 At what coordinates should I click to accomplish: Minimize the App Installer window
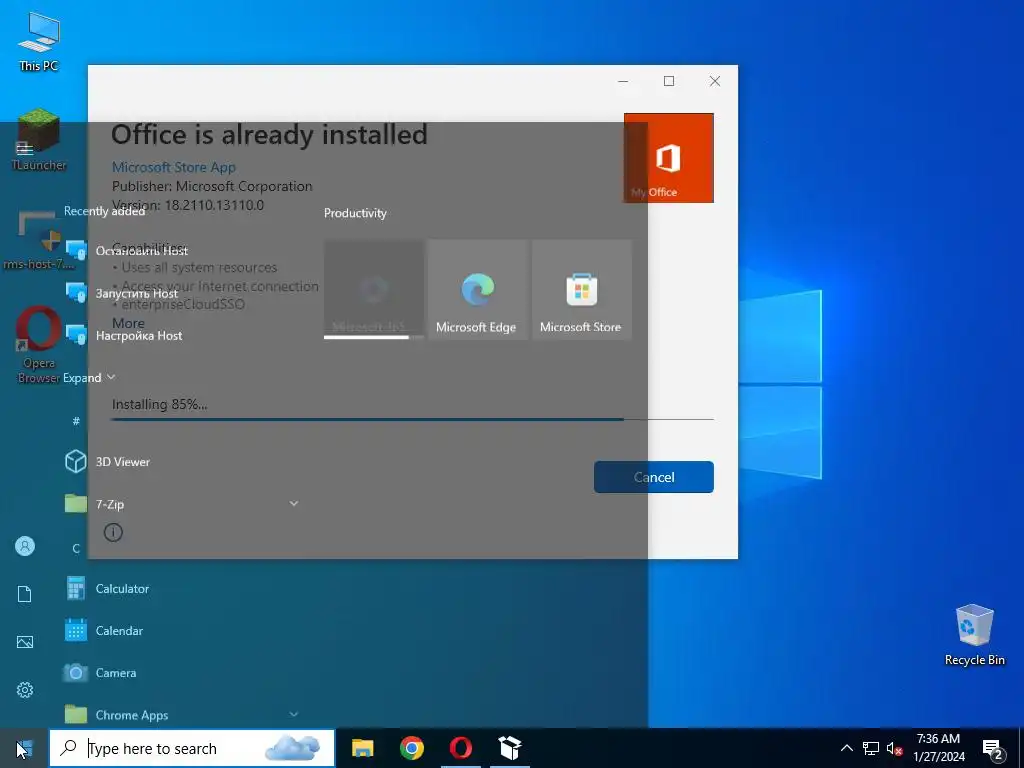(x=623, y=81)
